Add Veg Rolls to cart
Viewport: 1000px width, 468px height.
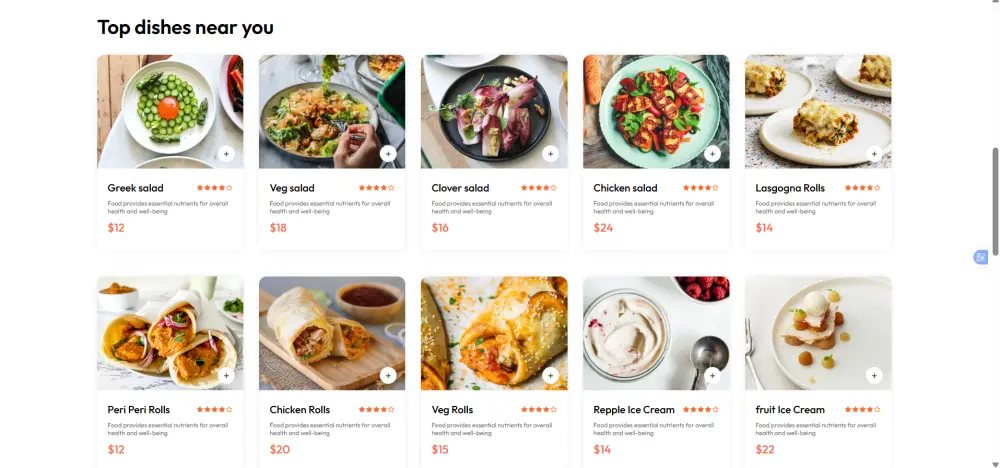point(550,376)
